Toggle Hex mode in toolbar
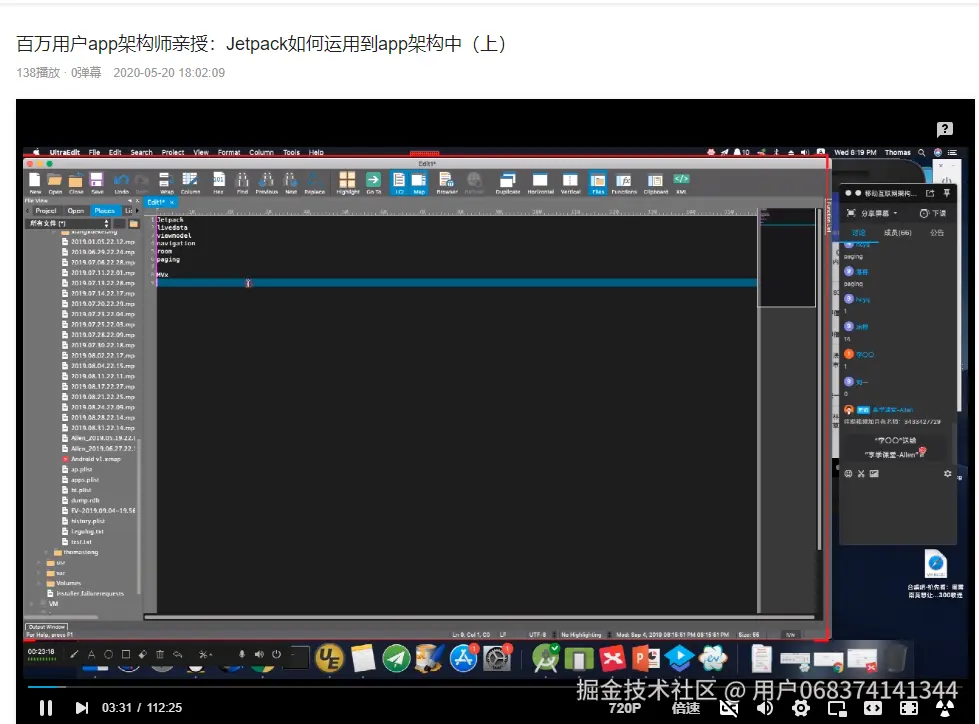This screenshot has height=724, width=979. (219, 182)
